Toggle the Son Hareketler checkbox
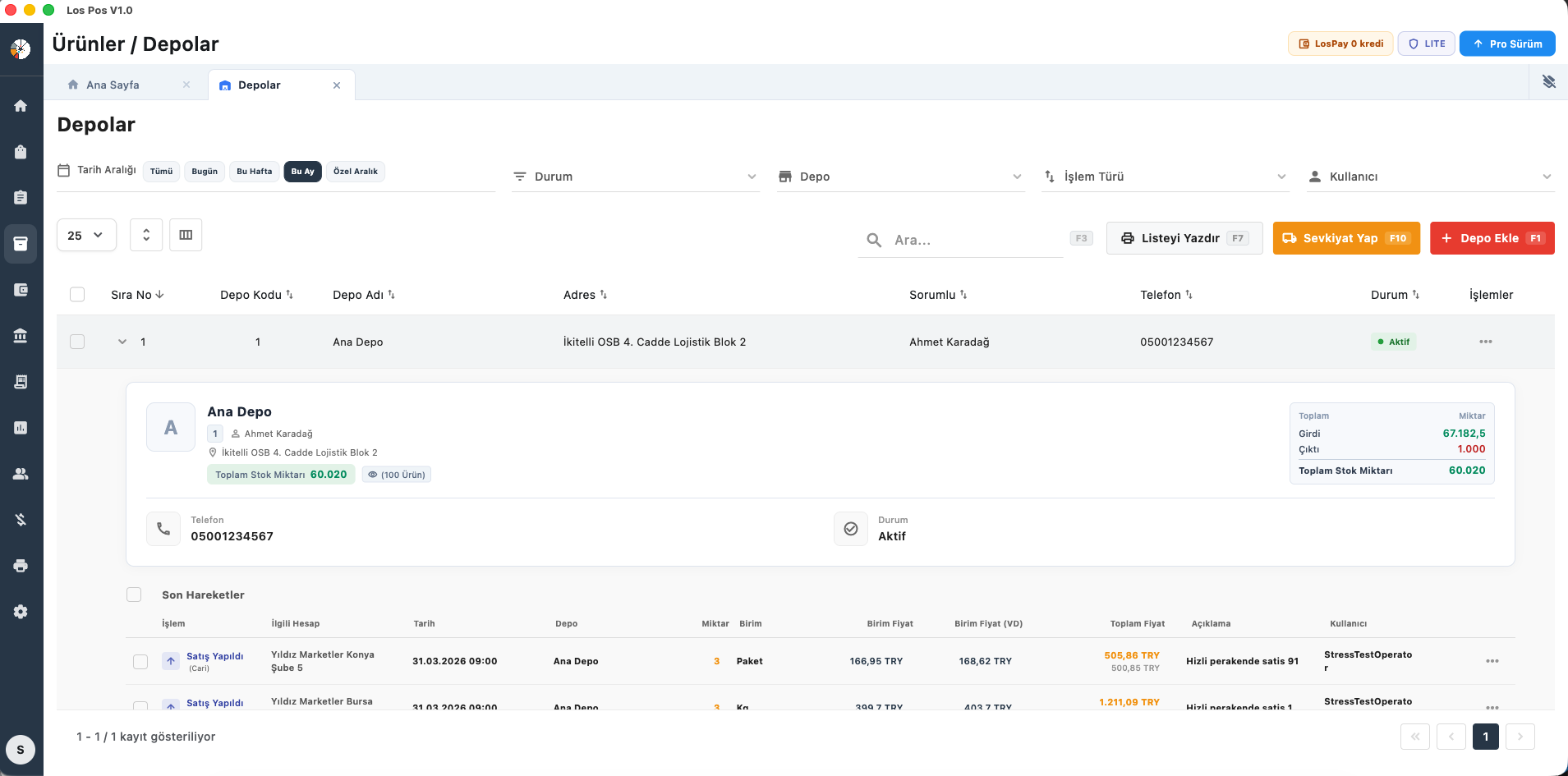 tap(134, 595)
